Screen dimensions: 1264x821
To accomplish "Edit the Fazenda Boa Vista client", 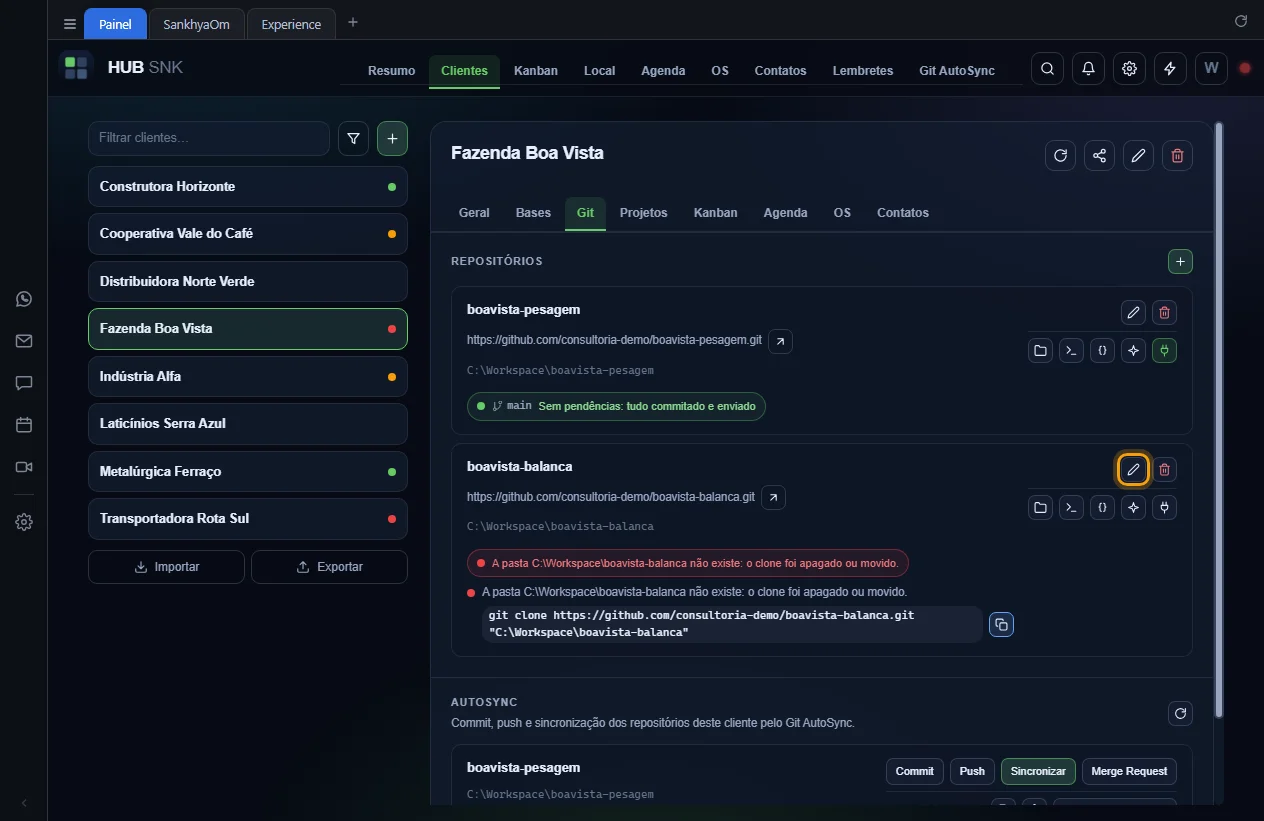I will point(1138,155).
